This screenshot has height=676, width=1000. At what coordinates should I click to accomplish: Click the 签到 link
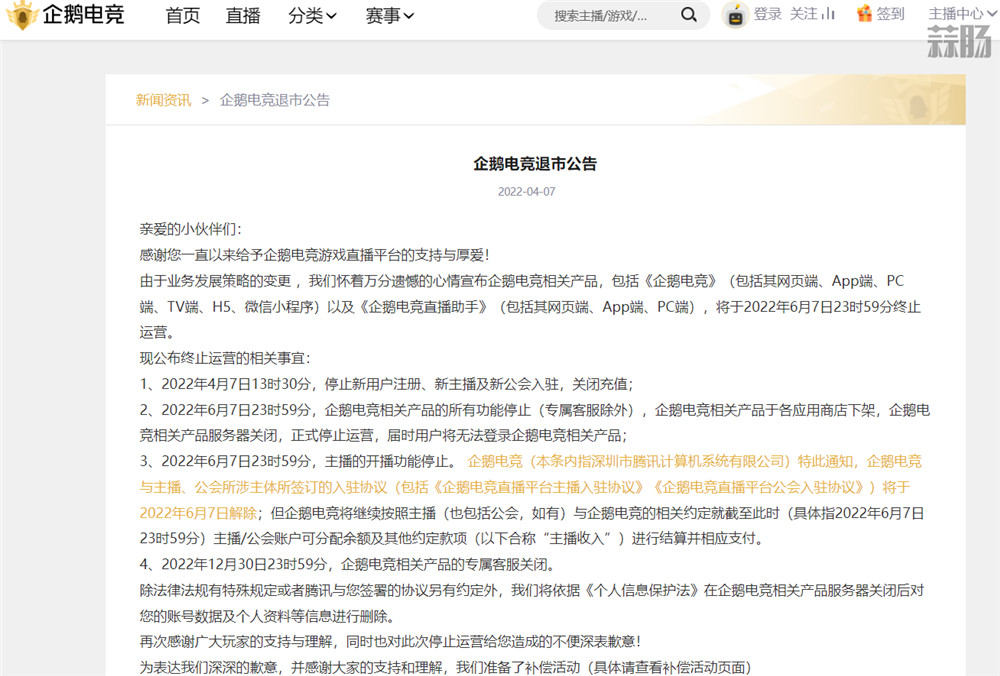(890, 13)
